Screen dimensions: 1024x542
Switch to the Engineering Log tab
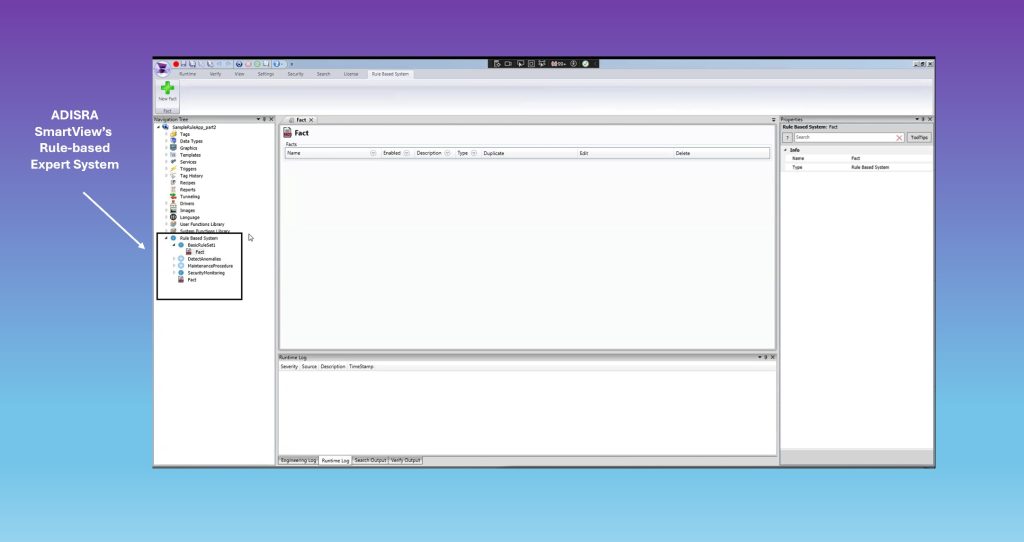(x=298, y=460)
